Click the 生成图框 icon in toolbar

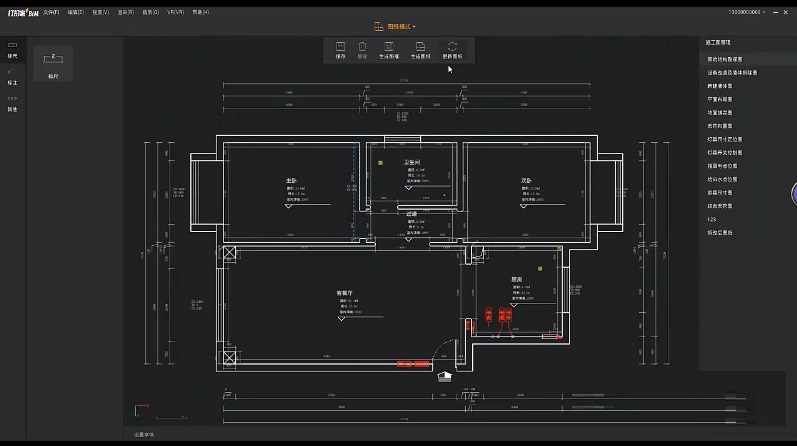(x=389, y=50)
